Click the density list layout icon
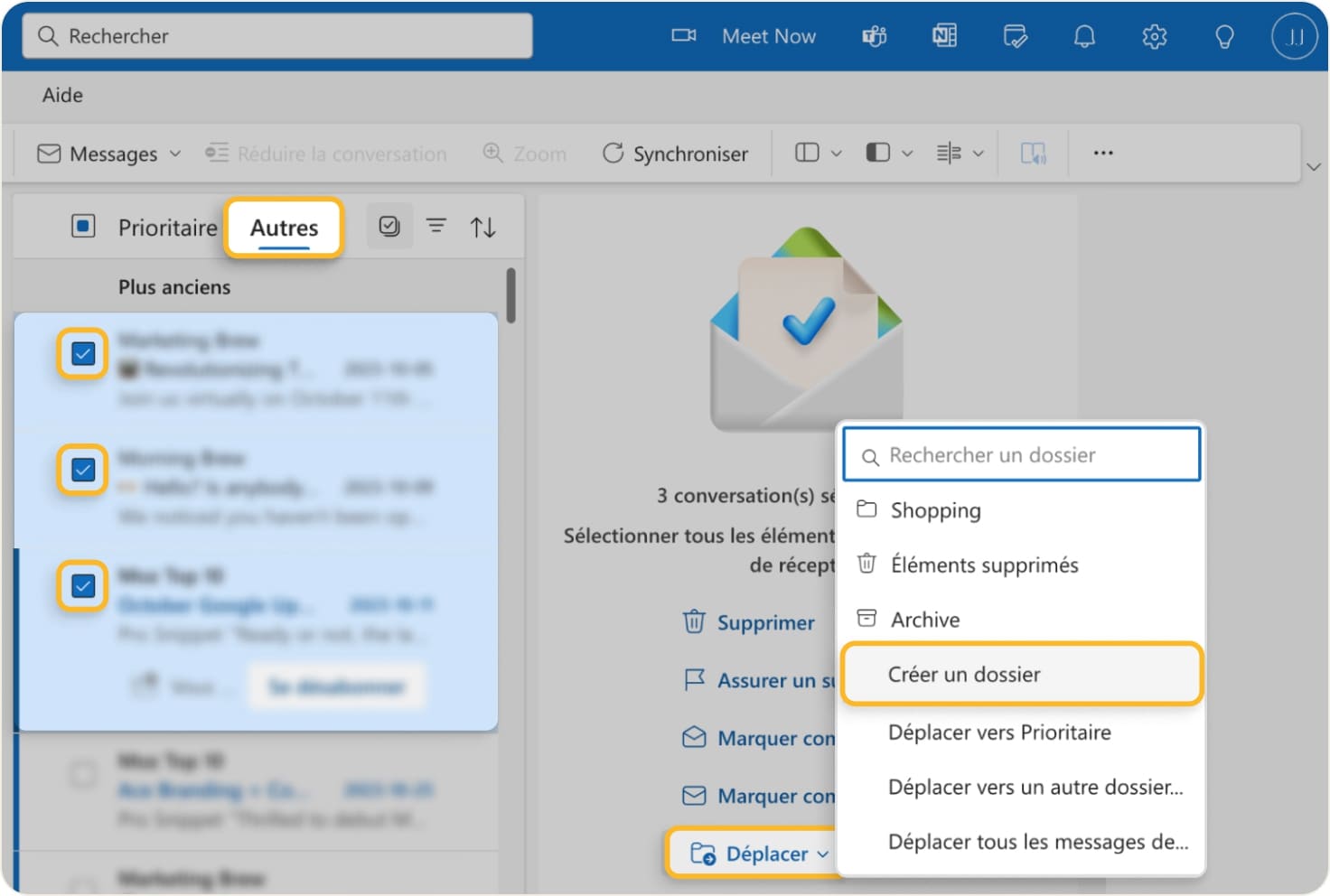 coord(949,153)
